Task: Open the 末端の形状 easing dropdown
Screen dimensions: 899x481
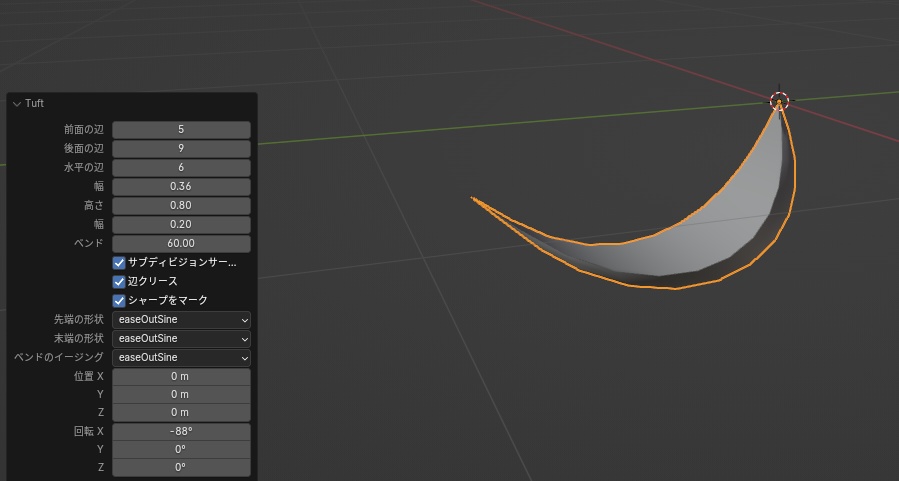Action: tap(181, 338)
